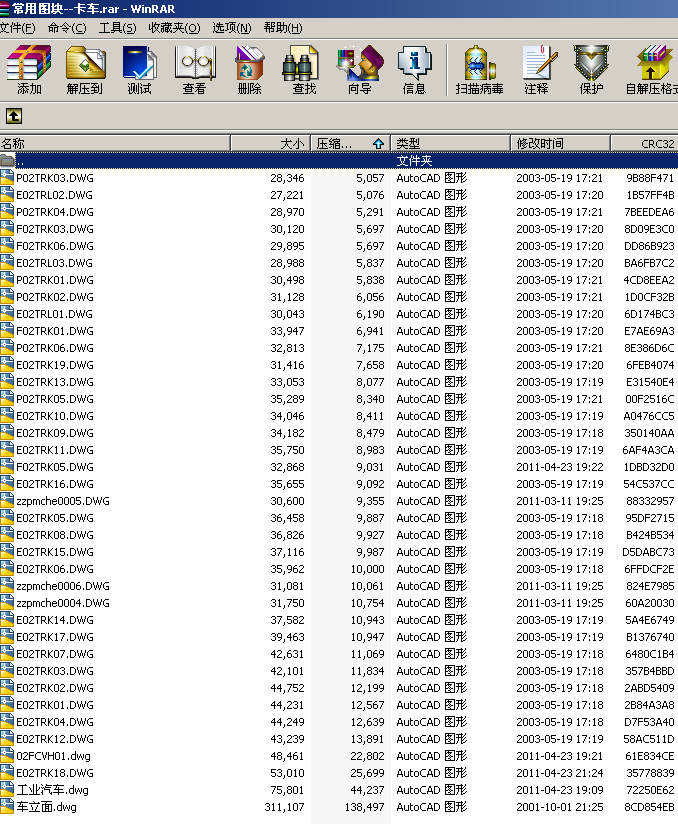
Task: Sort by CRC32 column header
Action: tap(644, 143)
